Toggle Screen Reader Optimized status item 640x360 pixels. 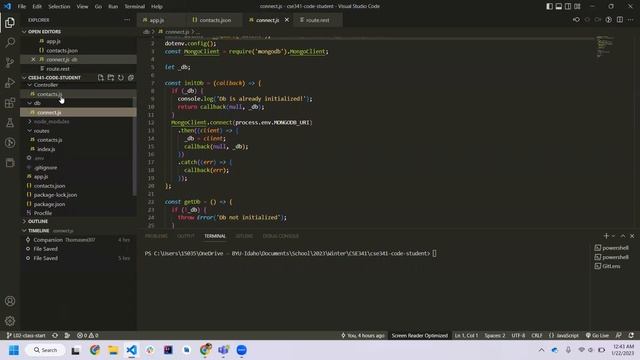(x=419, y=335)
